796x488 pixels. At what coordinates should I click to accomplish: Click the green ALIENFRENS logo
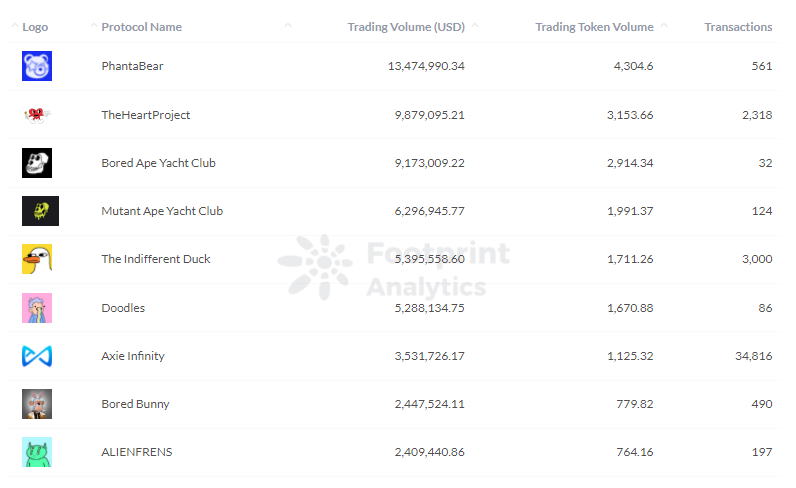click(x=37, y=452)
